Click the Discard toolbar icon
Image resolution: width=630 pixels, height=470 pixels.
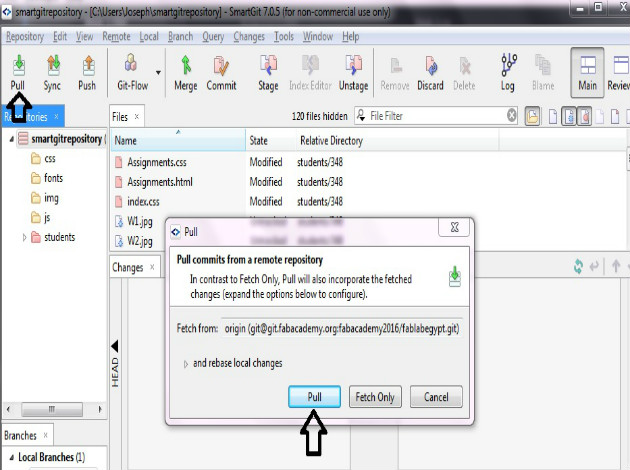pos(430,72)
